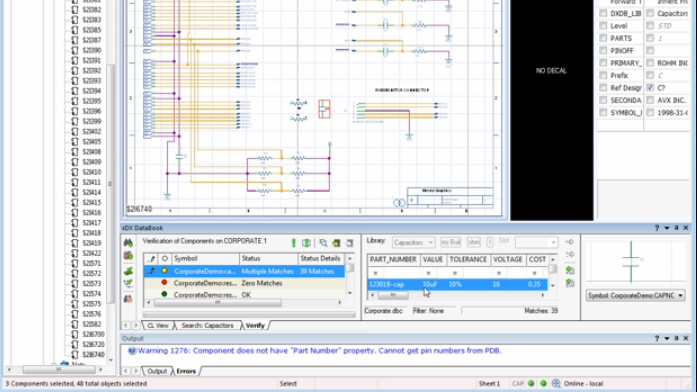Viewport: 697px width, 392px height.
Task: Toggle the checkbox beside ROHM INC value
Action: (650, 63)
